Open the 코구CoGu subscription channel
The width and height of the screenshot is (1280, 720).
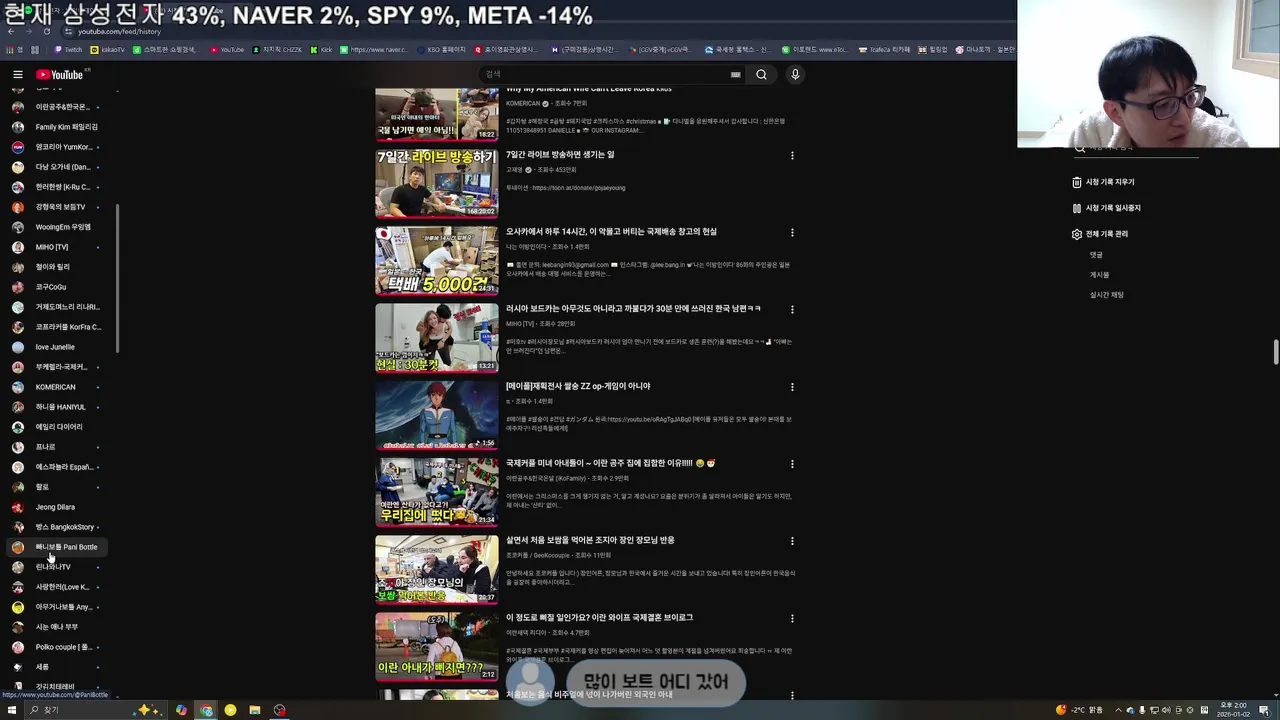pos(58,287)
